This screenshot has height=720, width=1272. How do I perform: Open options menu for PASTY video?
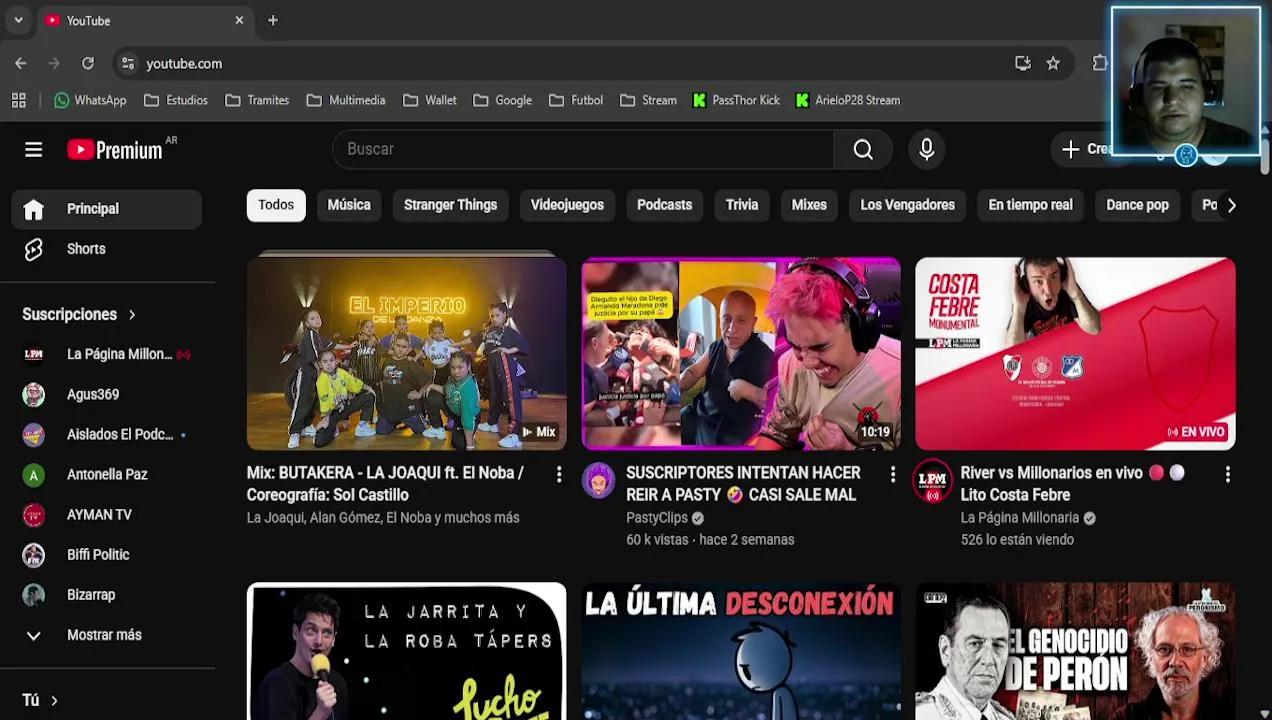(893, 475)
